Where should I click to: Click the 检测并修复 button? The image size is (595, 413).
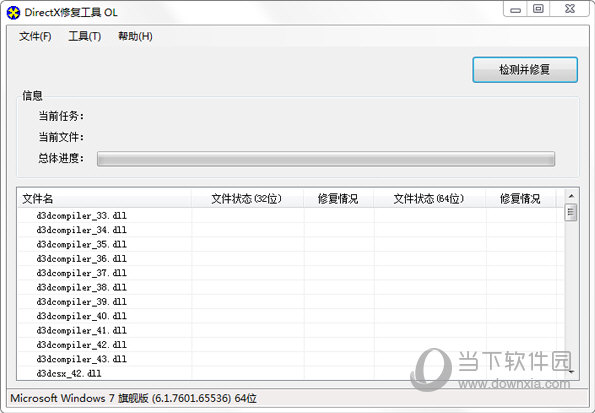525,70
